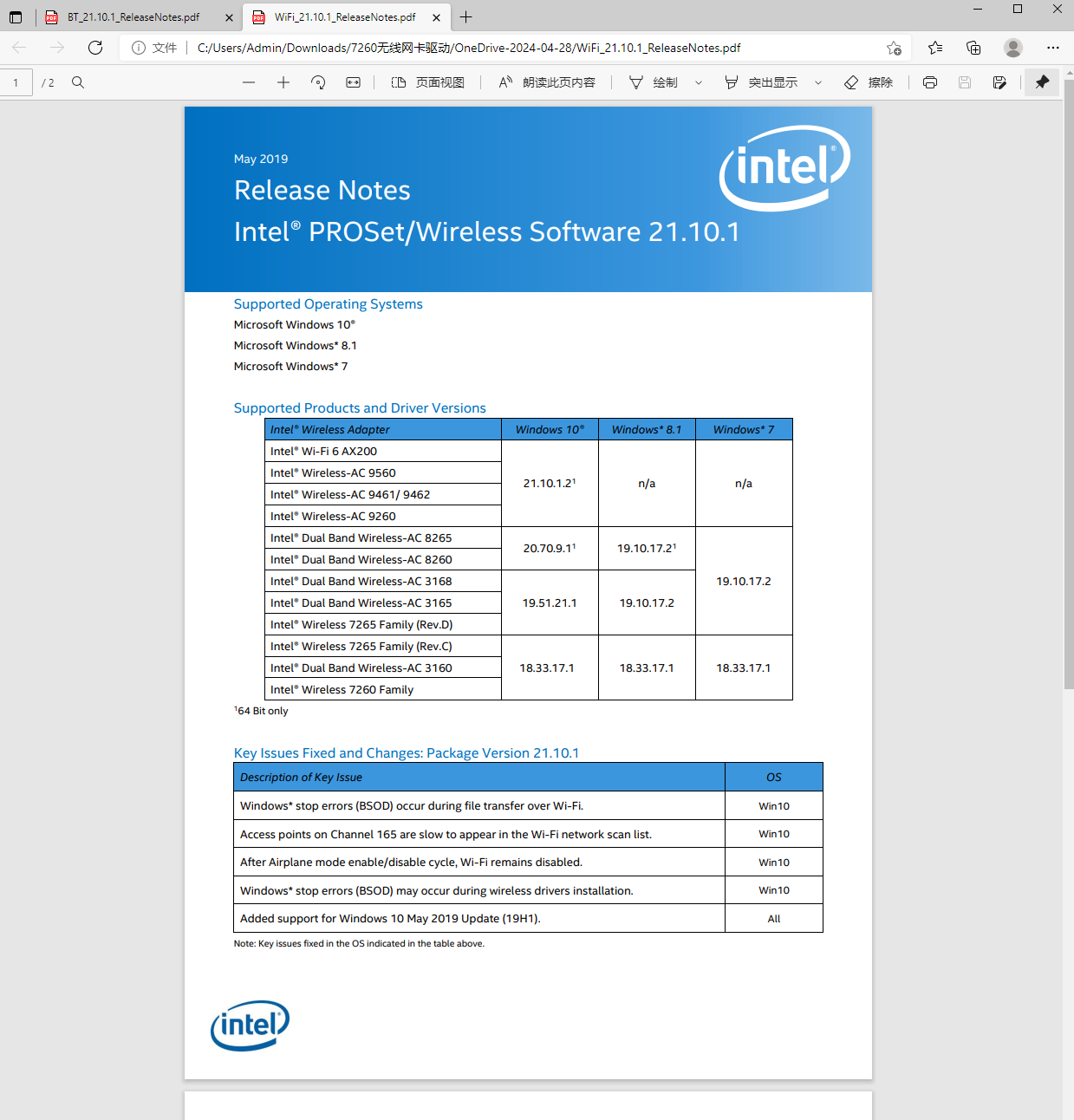The height and width of the screenshot is (1120, 1074).
Task: Fit the PDF page to width
Action: tap(353, 82)
